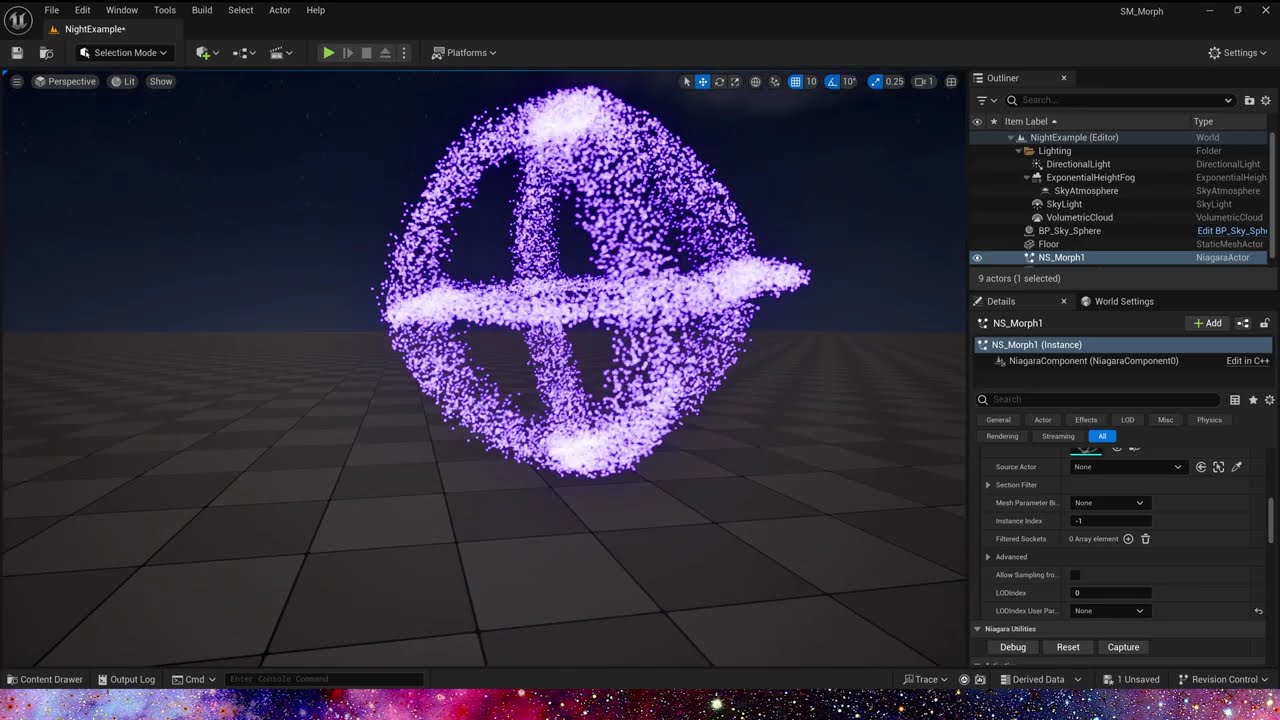Open the Perspective view mode menu
Image resolution: width=1280 pixels, height=720 pixels.
[x=65, y=82]
